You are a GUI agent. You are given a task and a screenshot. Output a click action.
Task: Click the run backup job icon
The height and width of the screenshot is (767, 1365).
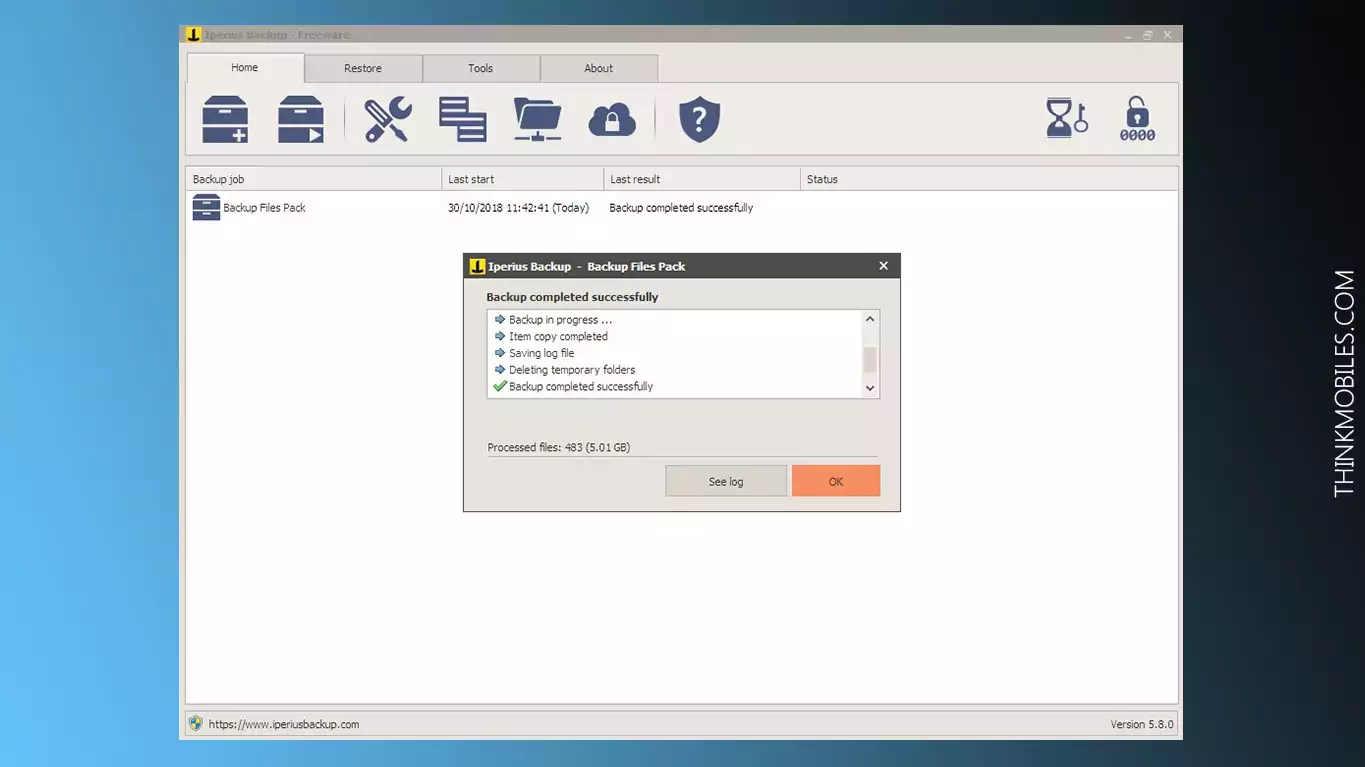301,120
